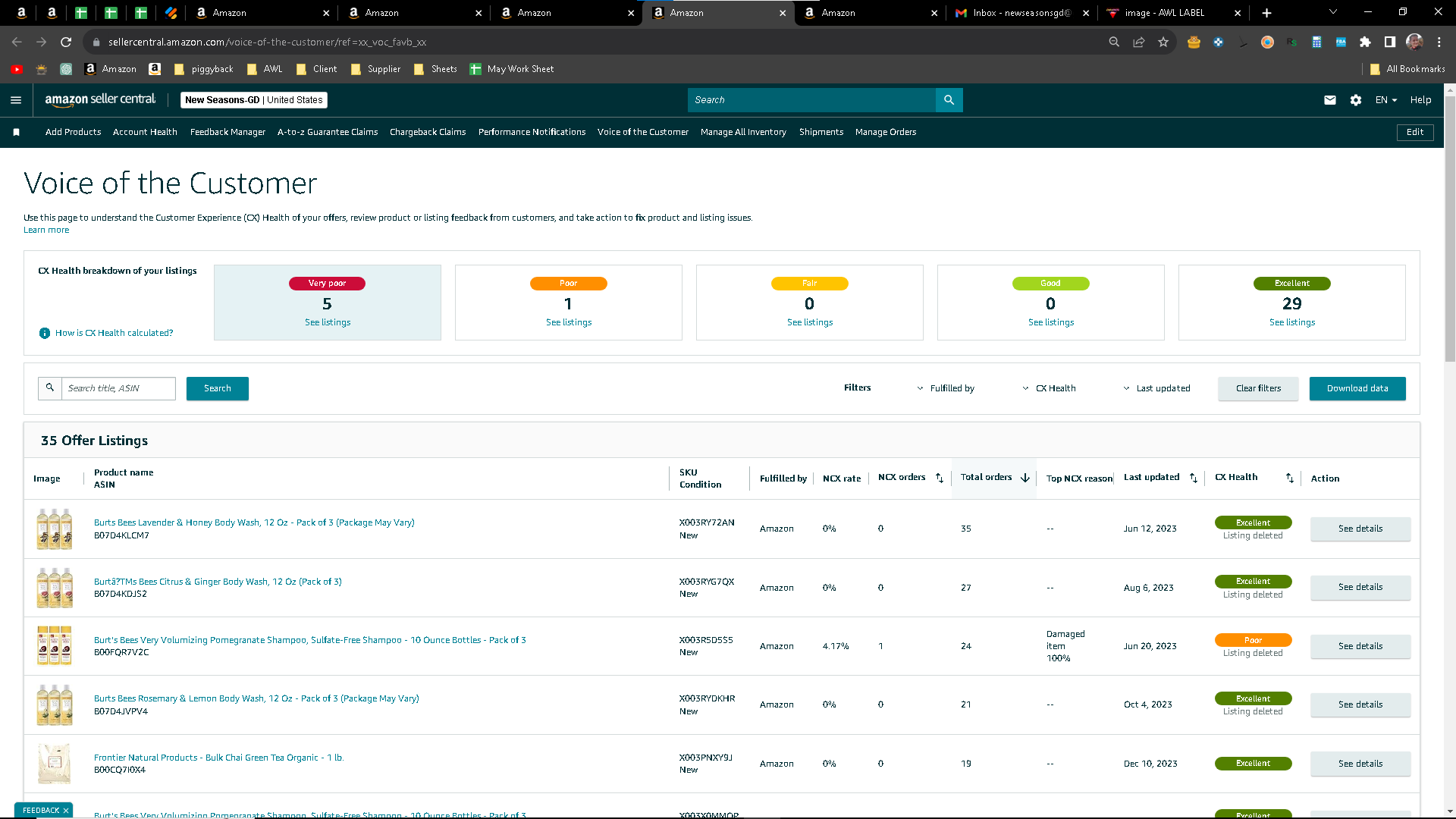The height and width of the screenshot is (819, 1456).
Task: Open the Chrome extensions puzzle icon
Action: tap(1366, 42)
